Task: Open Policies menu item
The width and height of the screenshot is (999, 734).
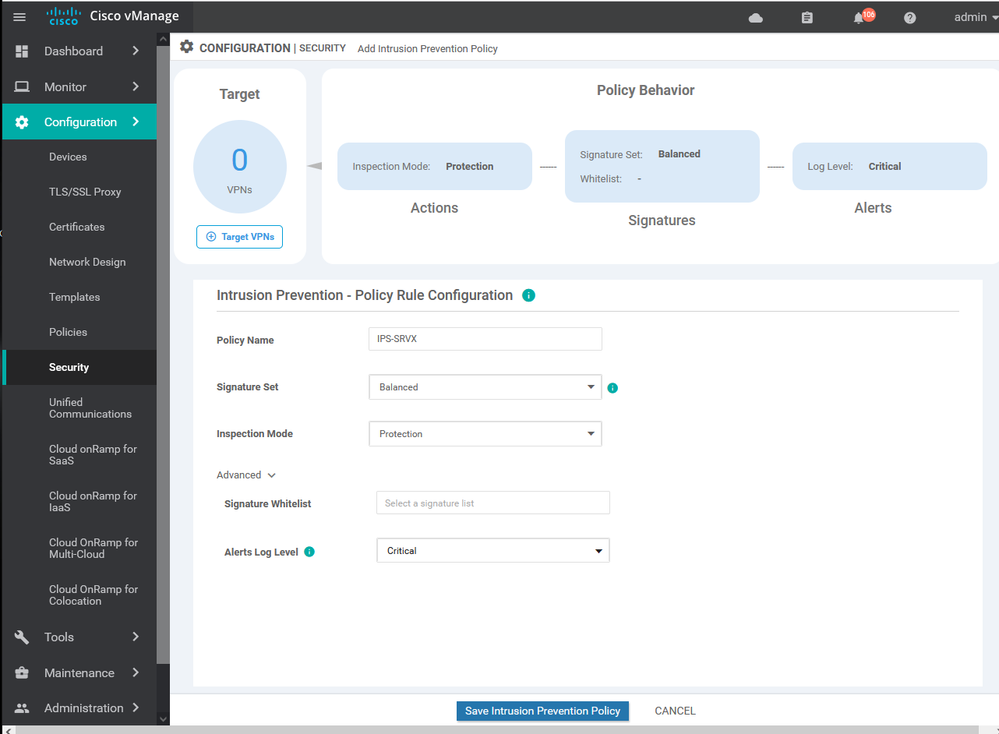Action: [x=68, y=332]
